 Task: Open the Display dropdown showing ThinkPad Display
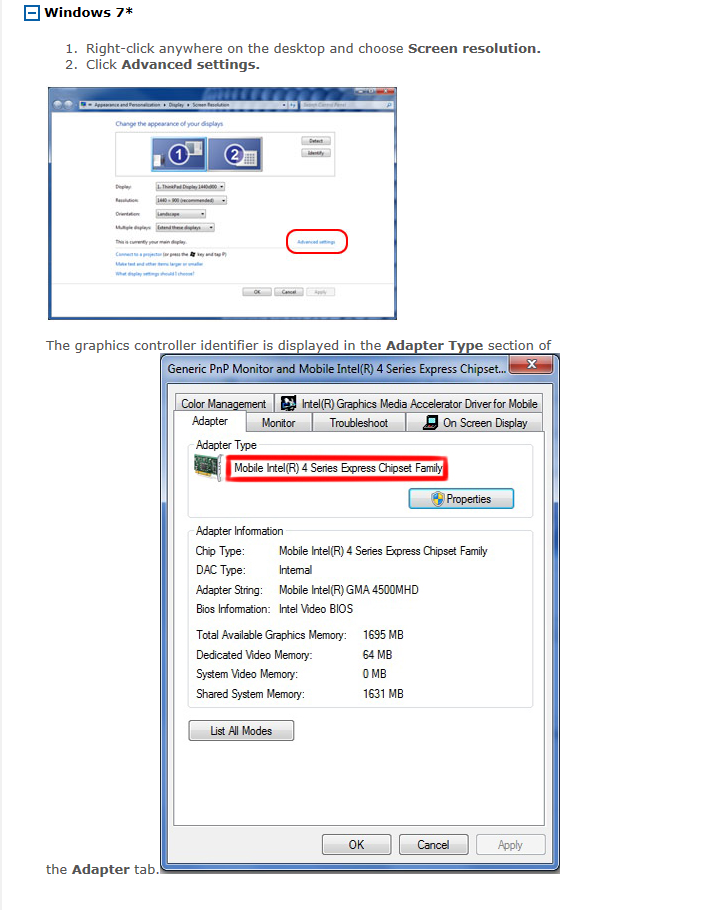[x=190, y=187]
